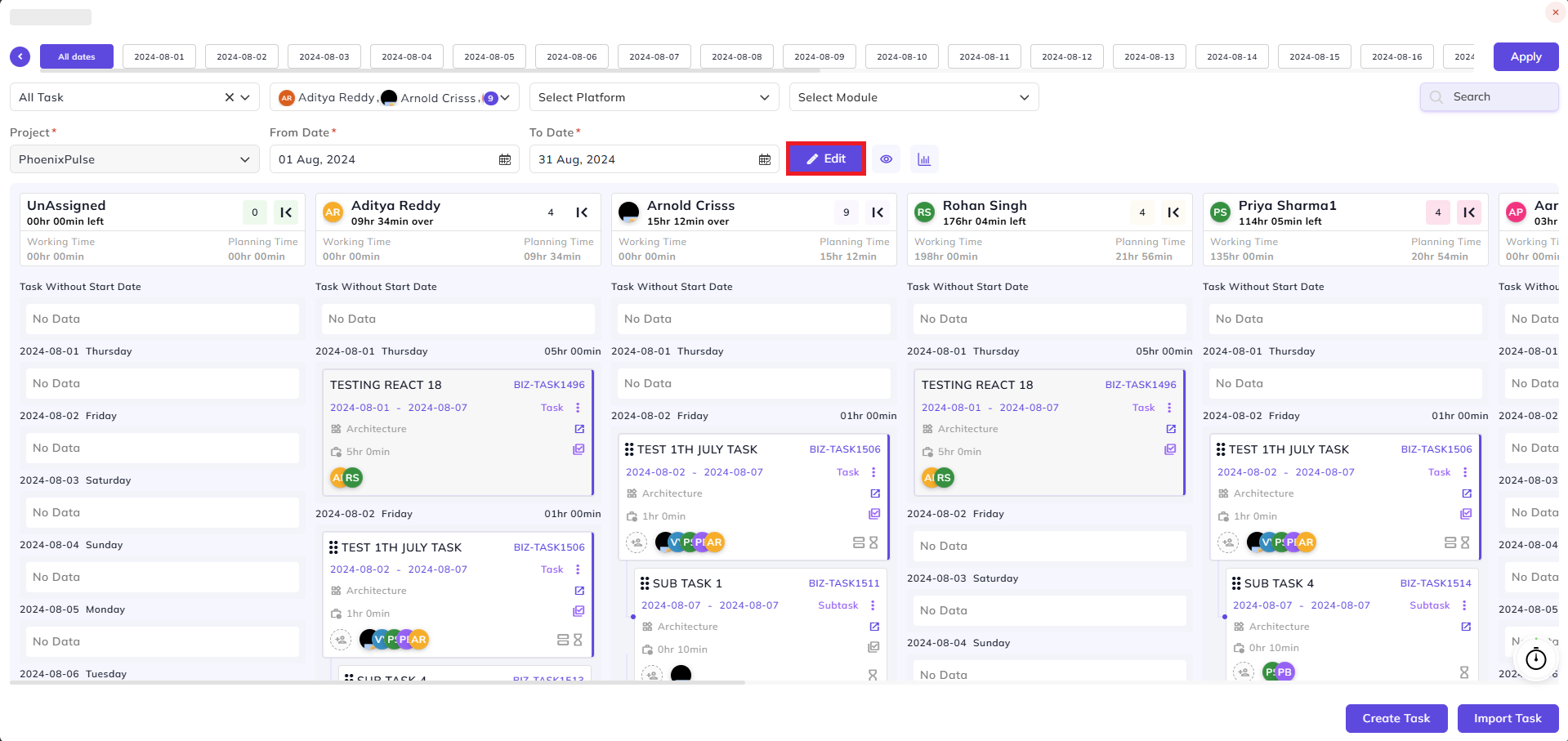Open three-dot menu on Priya's SUB TASK 4 card
This screenshot has height=741, width=1568.
[x=1464, y=605]
